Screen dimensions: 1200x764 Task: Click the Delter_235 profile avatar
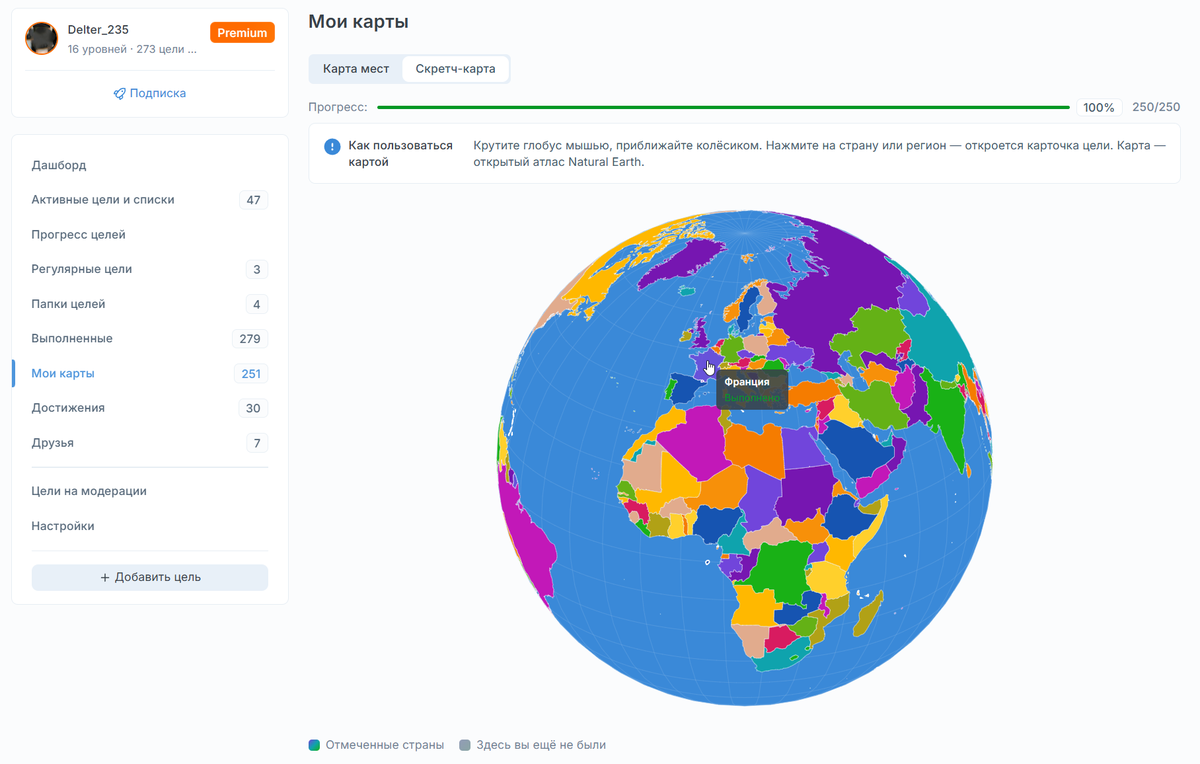pos(42,39)
